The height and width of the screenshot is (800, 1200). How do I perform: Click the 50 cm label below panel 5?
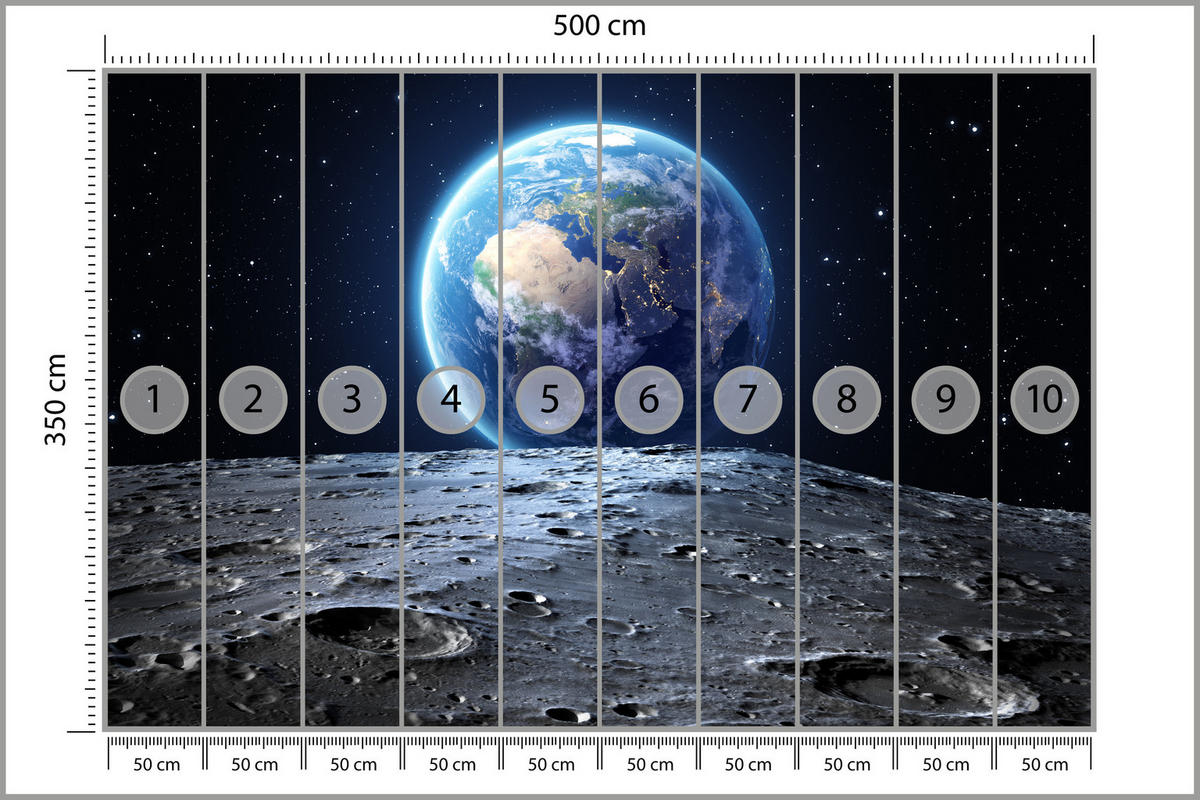pos(551,765)
